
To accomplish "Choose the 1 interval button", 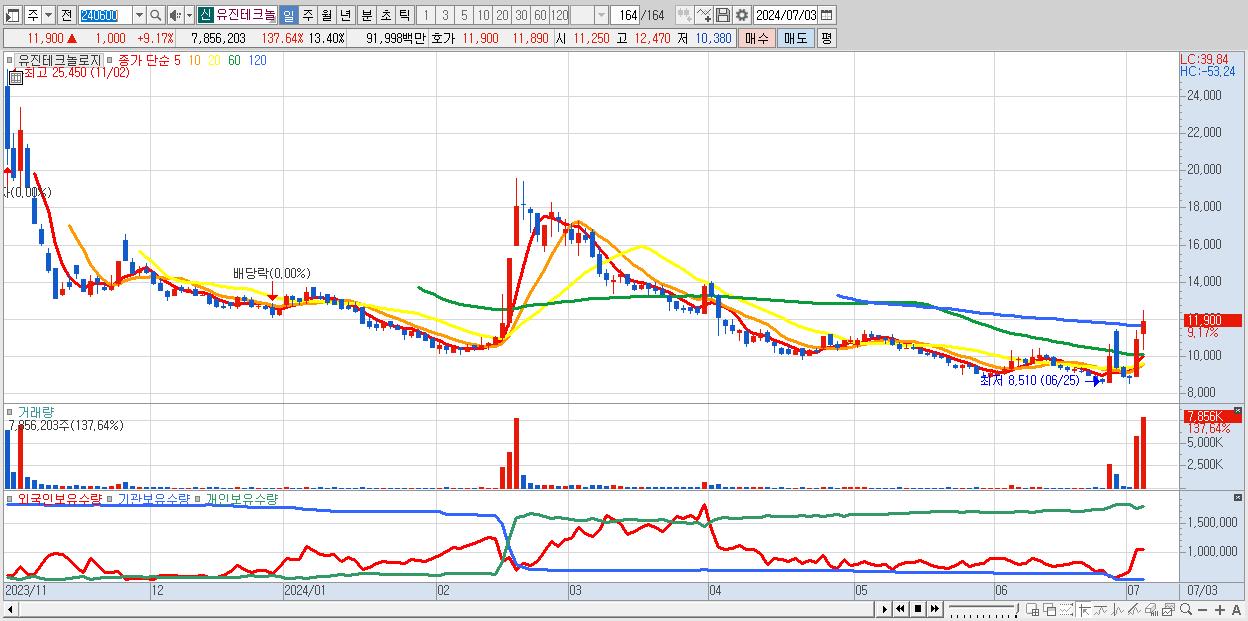I will [425, 15].
